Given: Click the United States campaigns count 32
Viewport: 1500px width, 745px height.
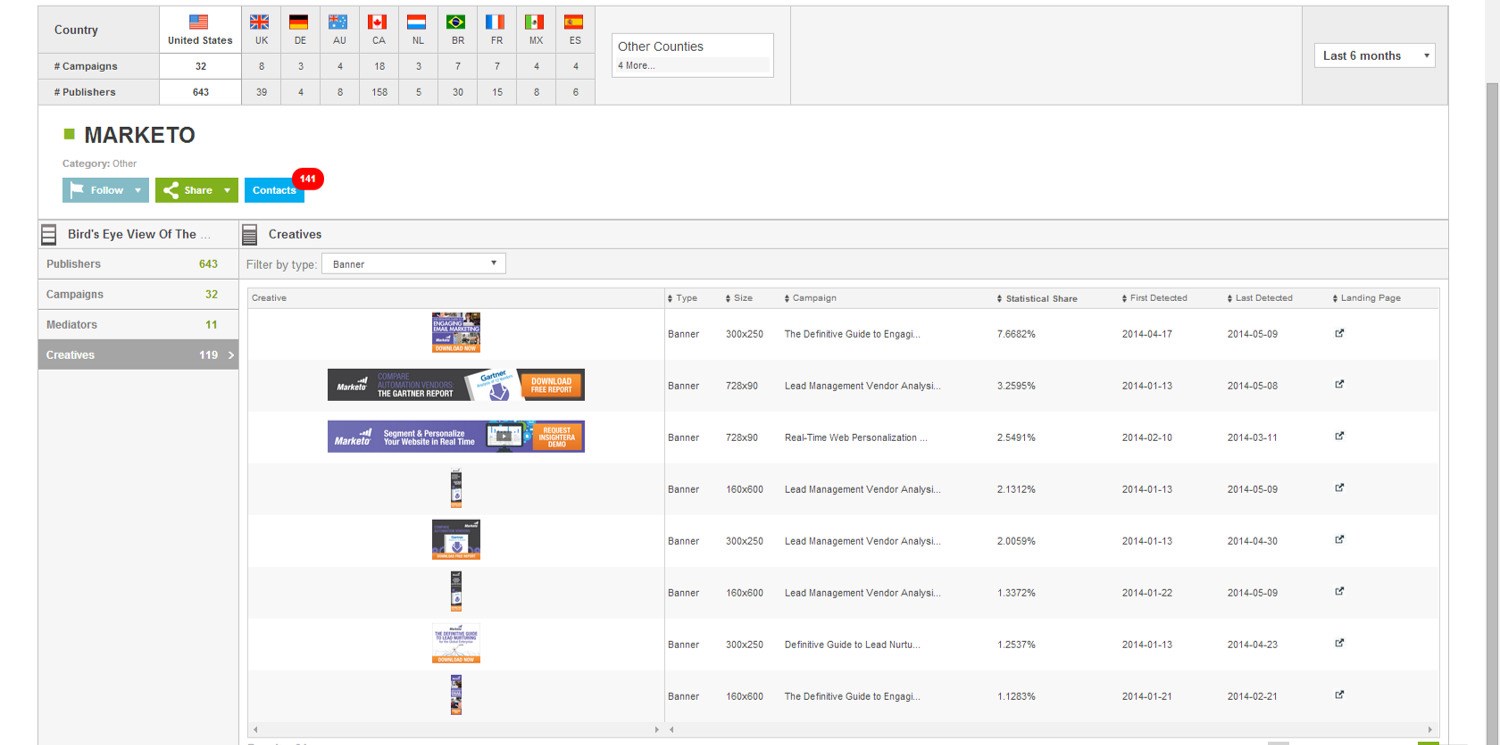Looking at the screenshot, I should pos(200,66).
